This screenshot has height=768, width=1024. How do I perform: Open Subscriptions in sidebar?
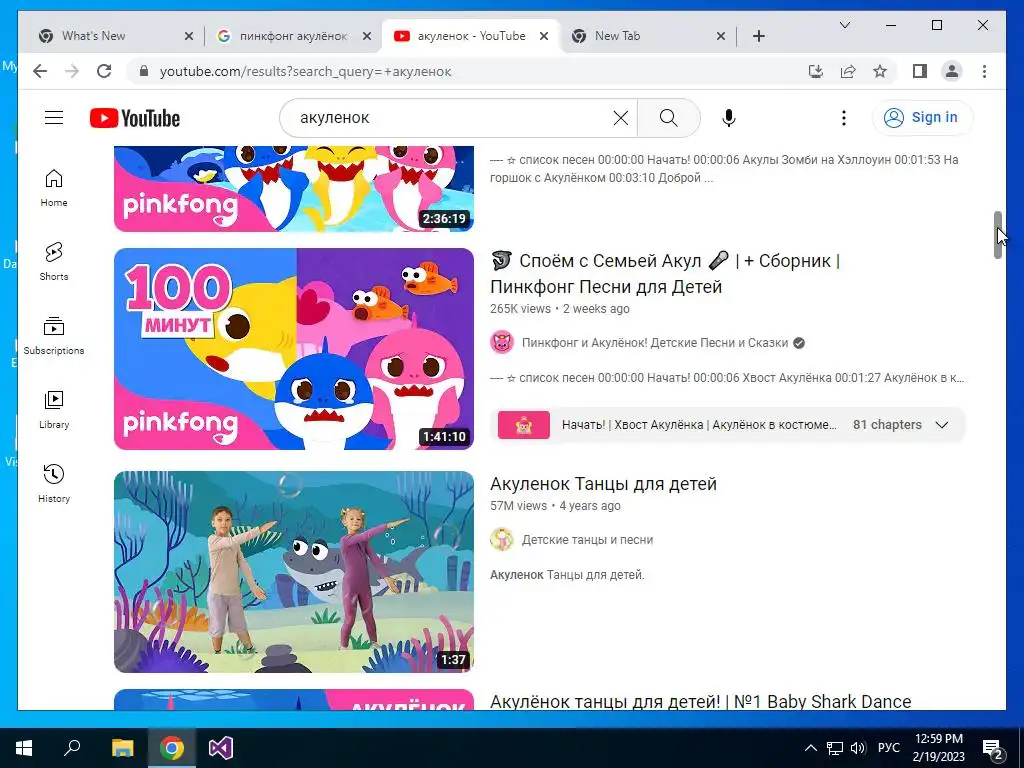pos(54,336)
